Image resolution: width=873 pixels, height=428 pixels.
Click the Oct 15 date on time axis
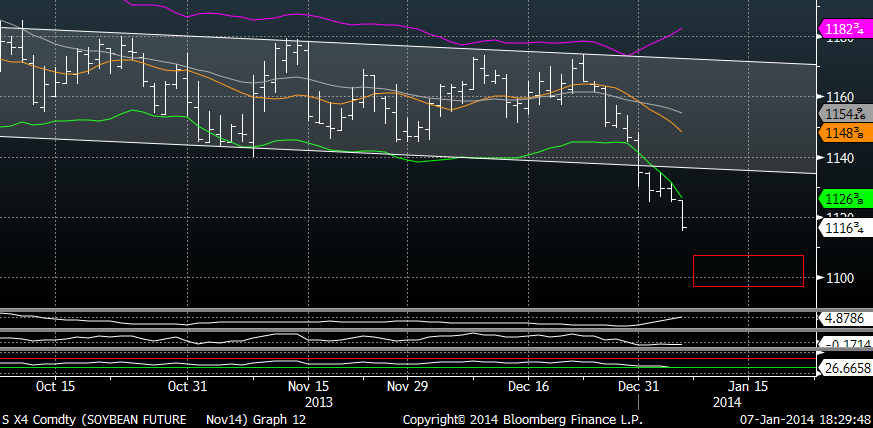click(x=56, y=386)
